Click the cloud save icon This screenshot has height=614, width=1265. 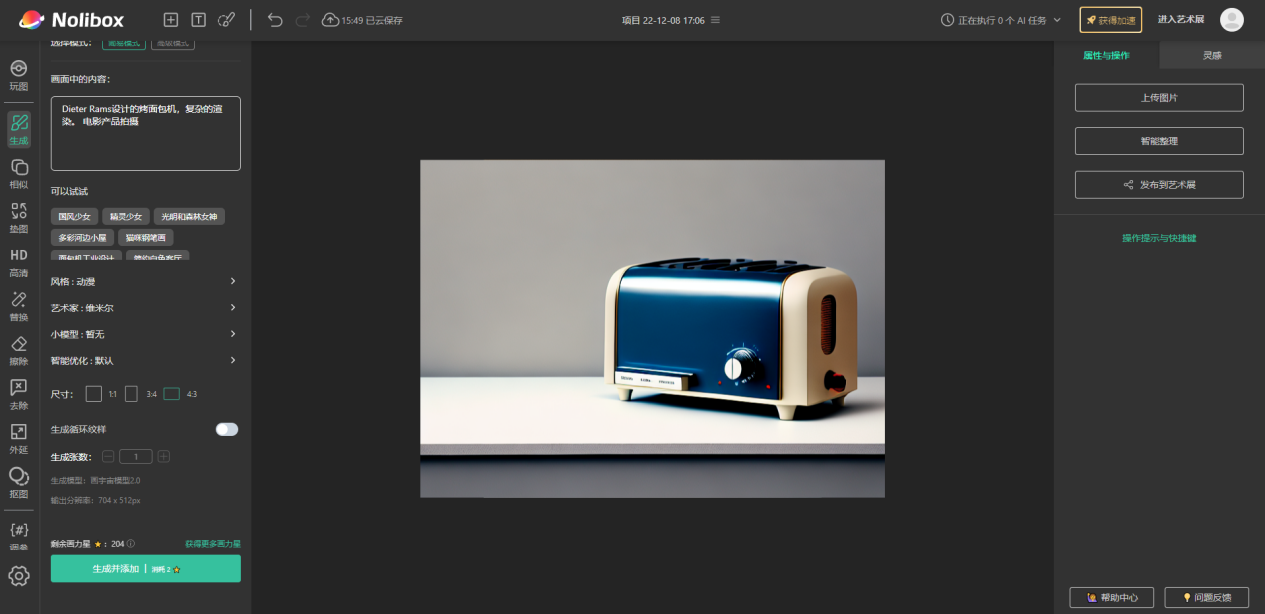pos(330,20)
